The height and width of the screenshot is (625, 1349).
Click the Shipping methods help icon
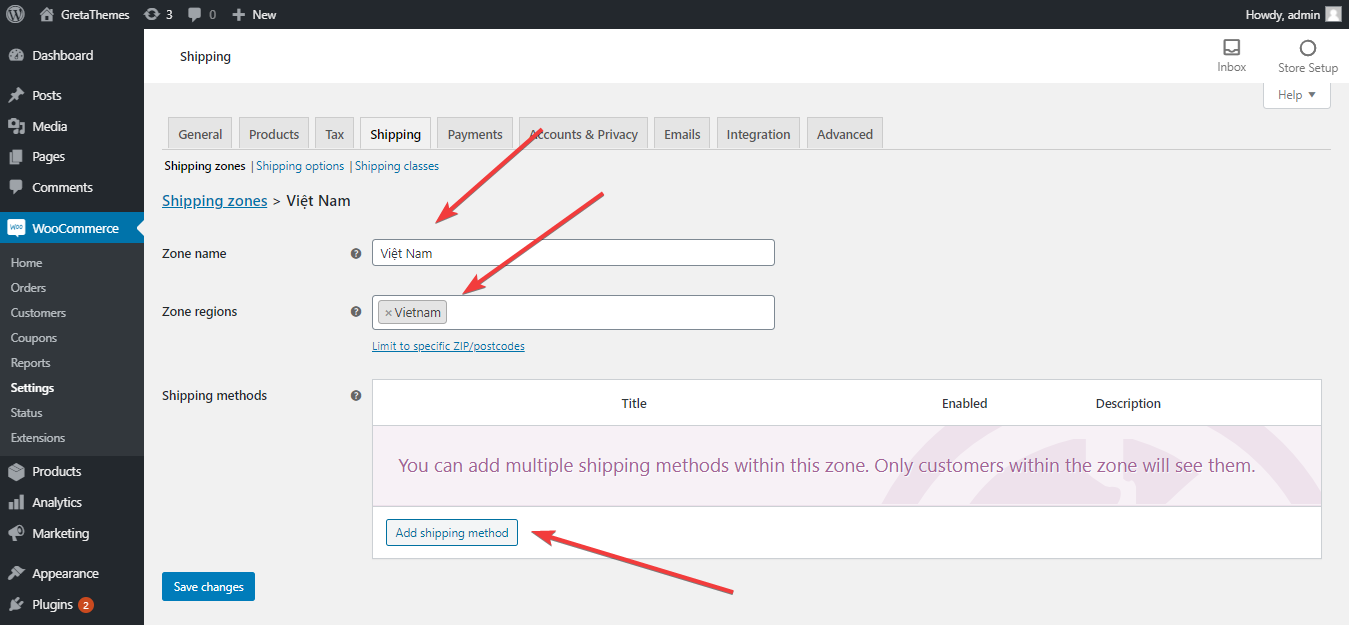pyautogui.click(x=356, y=396)
